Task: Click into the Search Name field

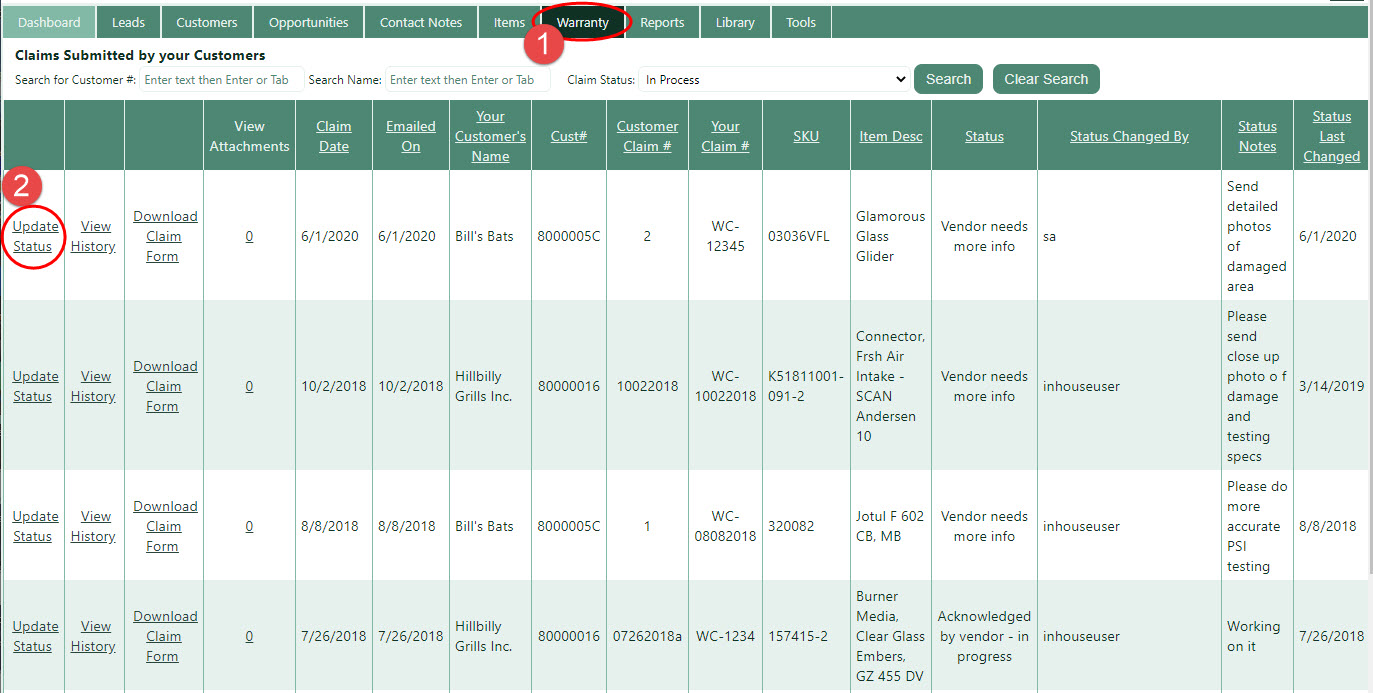Action: [467, 80]
